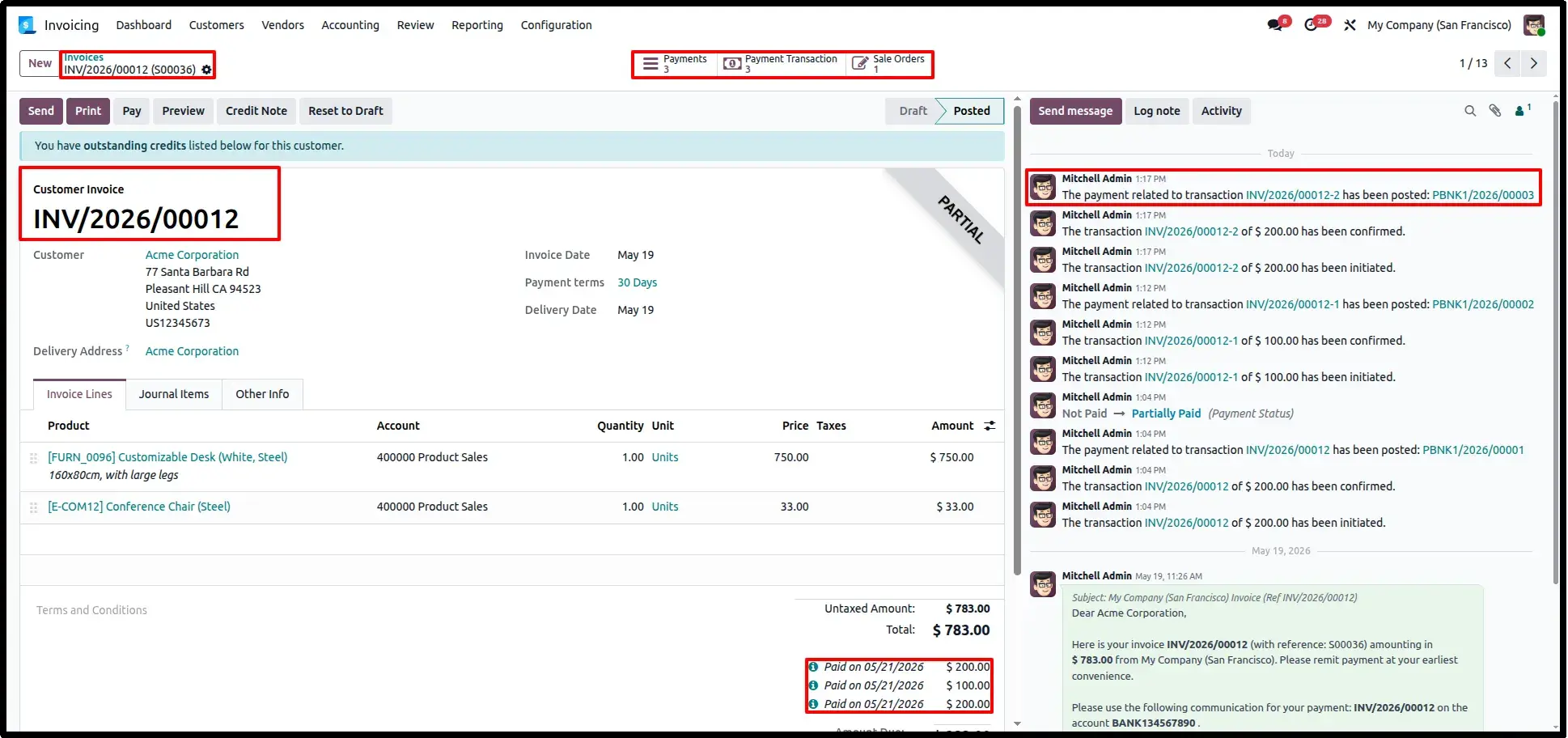1568x738 pixels.
Task: Open payment link PBNK1/2026/00003
Action: click(1483, 195)
